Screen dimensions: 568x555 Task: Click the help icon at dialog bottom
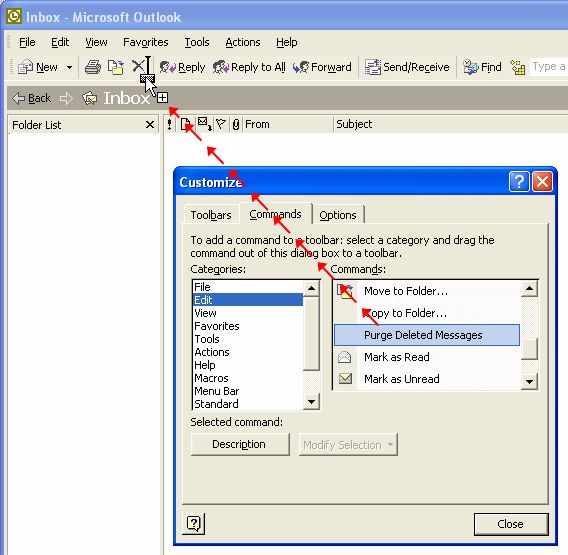(x=194, y=523)
